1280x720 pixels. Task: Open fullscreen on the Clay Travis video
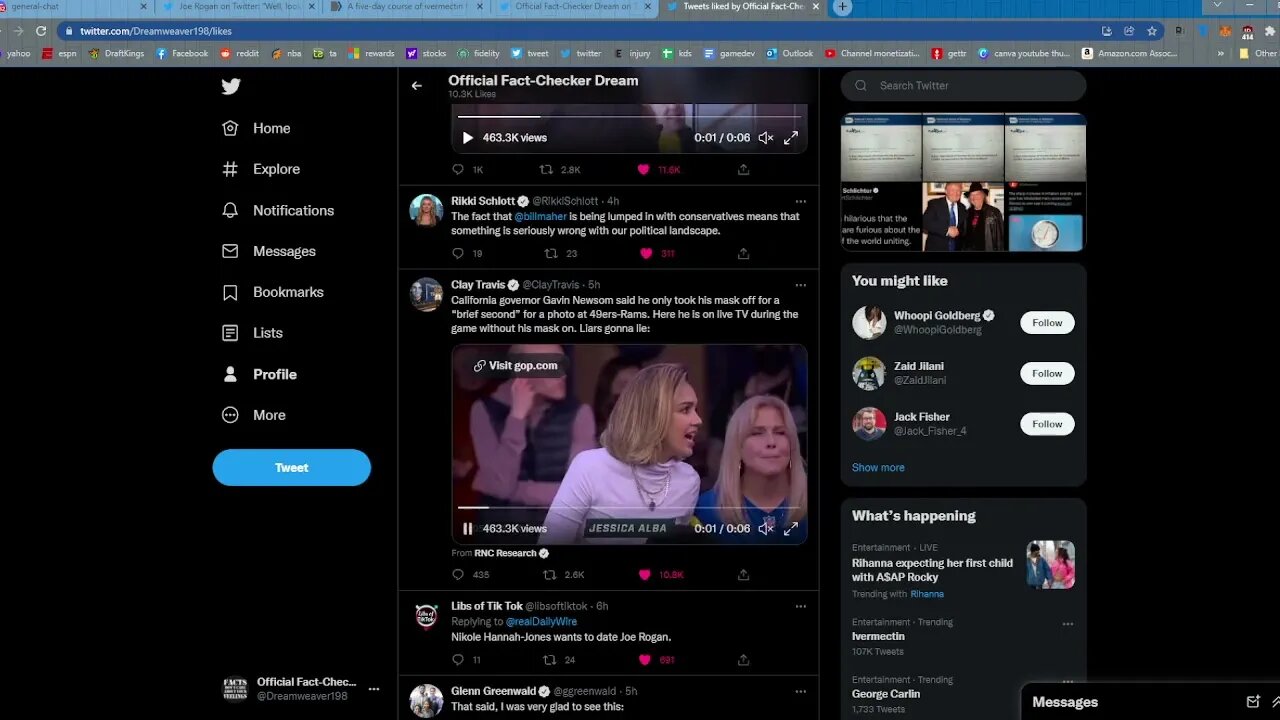click(x=790, y=529)
